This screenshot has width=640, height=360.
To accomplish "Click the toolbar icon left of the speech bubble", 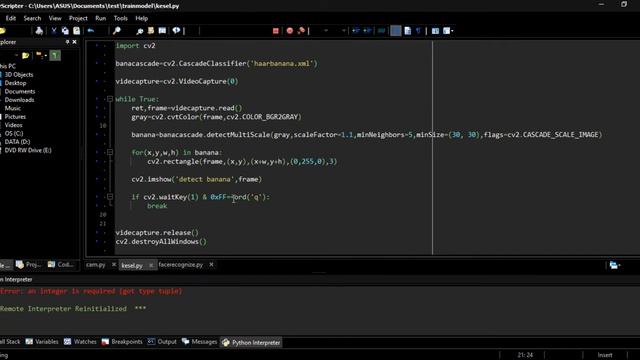I will pyautogui.click(x=162, y=31).
